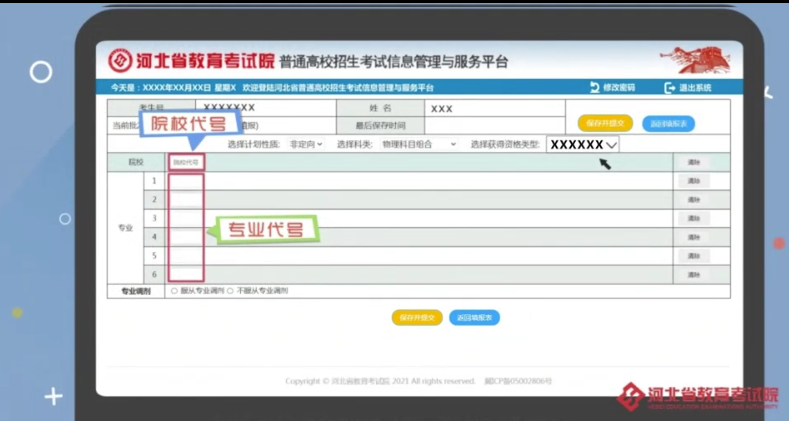This screenshot has width=789, height=421.
Task: Click the 专业 code input in row 6
Action: (x=186, y=275)
